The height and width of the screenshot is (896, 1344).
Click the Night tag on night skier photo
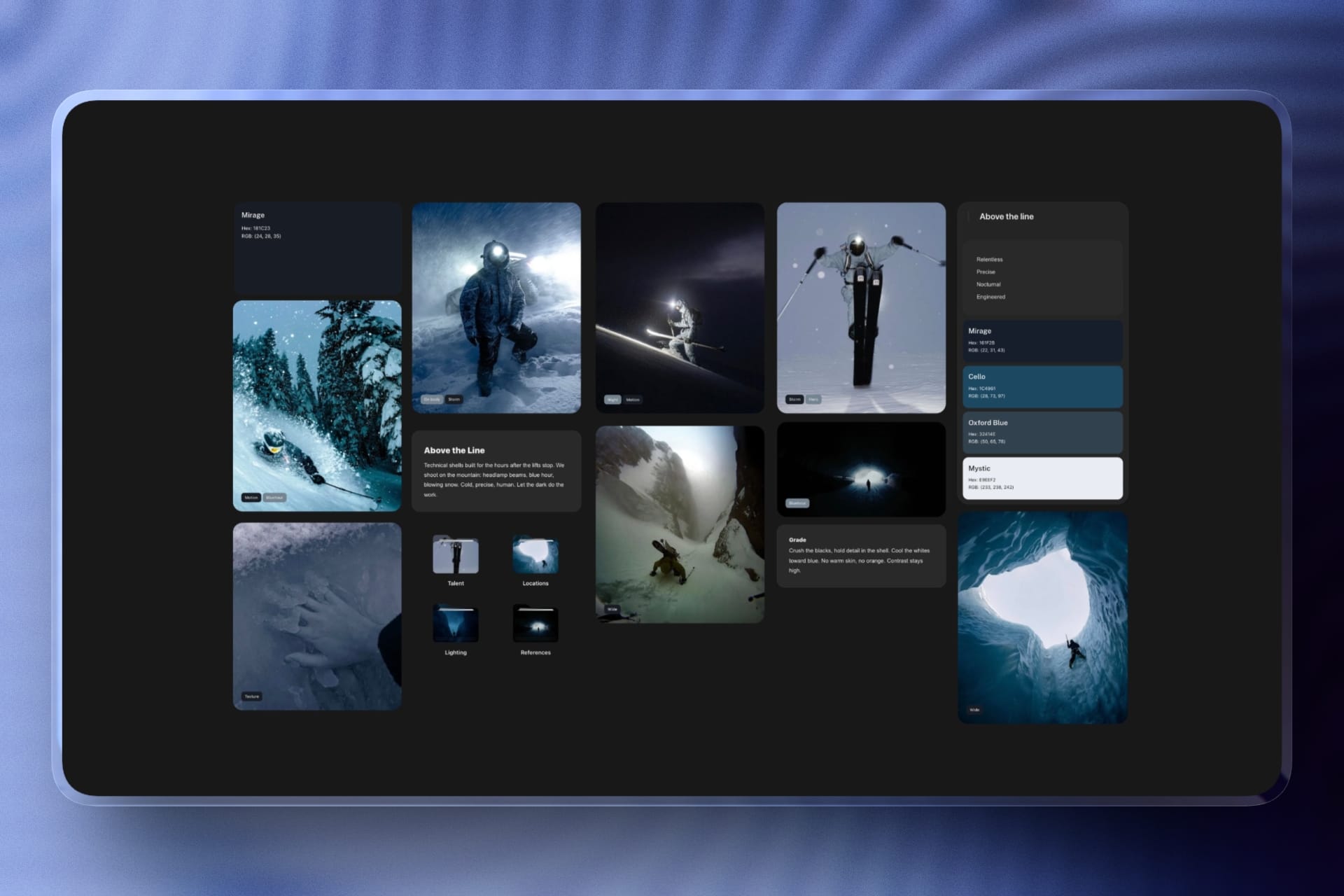tap(612, 400)
